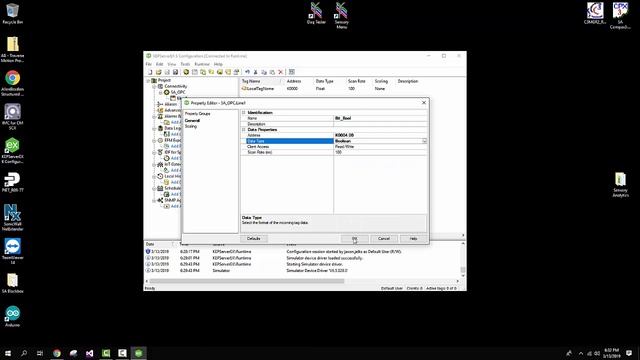The width and height of the screenshot is (640, 360).
Task: Click the Client Access Read/Write value
Action: (380, 147)
